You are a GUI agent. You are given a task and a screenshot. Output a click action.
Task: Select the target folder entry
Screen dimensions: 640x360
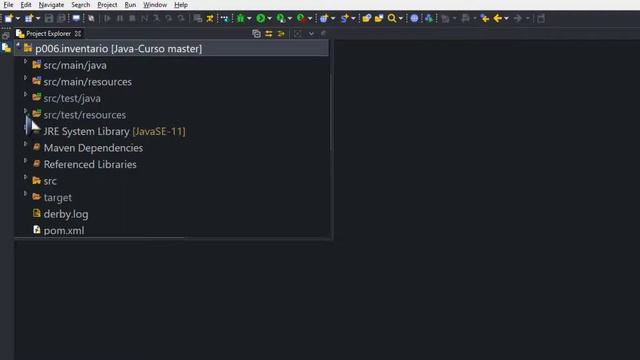pos(58,198)
